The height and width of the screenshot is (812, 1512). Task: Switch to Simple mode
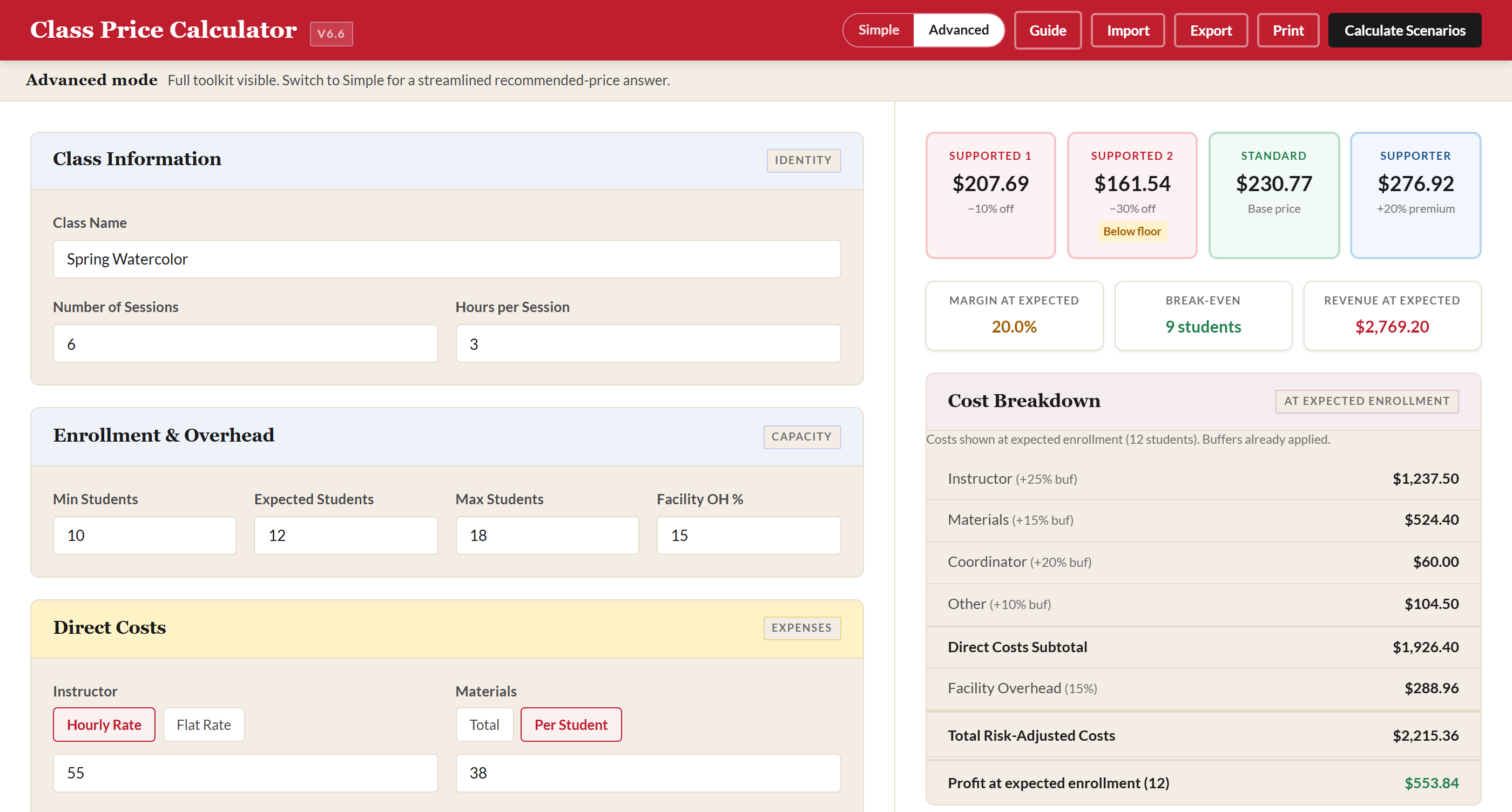click(x=878, y=30)
